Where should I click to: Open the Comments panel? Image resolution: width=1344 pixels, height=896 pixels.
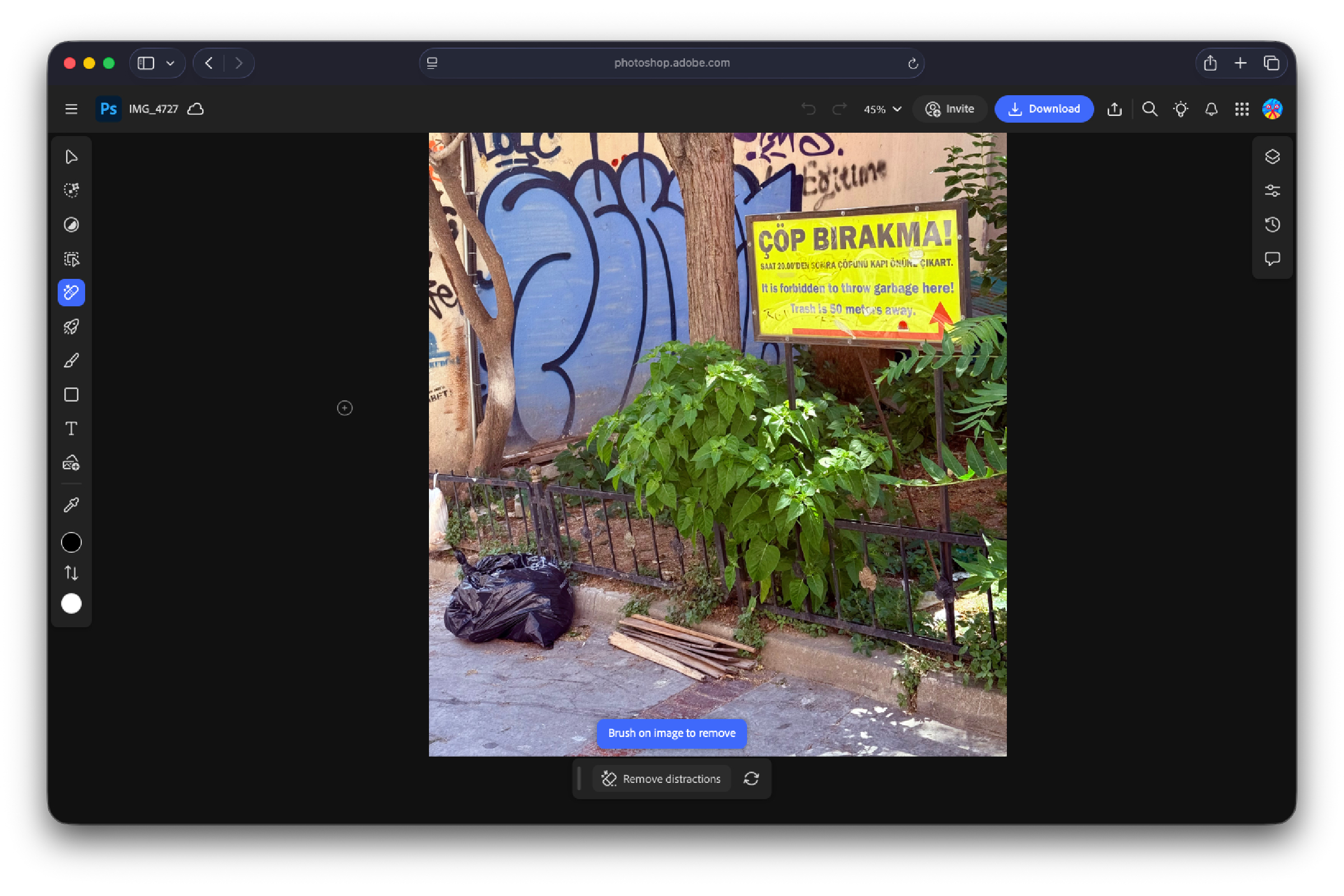point(1273,259)
